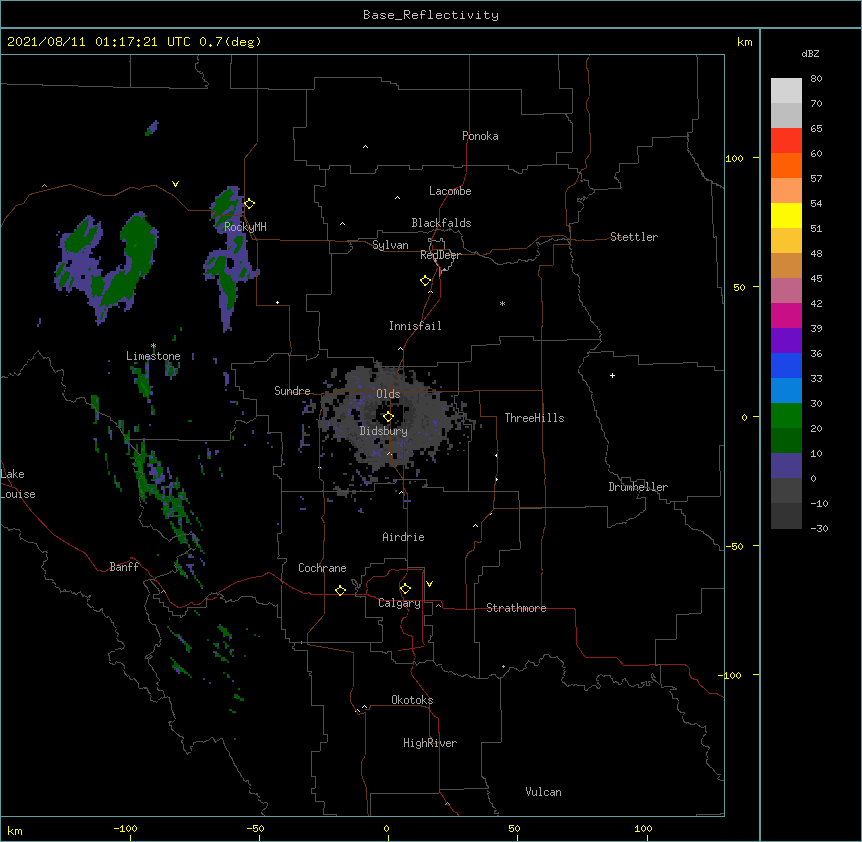Click the Airdrie city label

pos(404,537)
